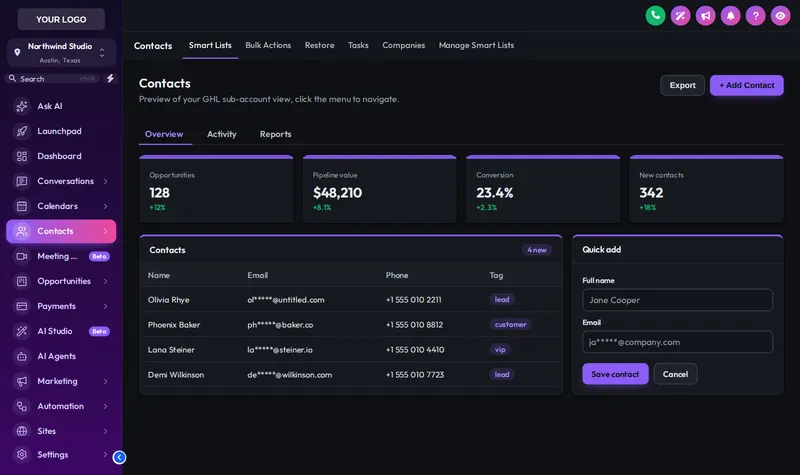Collapse sidebar with blue arrow button

click(x=119, y=457)
